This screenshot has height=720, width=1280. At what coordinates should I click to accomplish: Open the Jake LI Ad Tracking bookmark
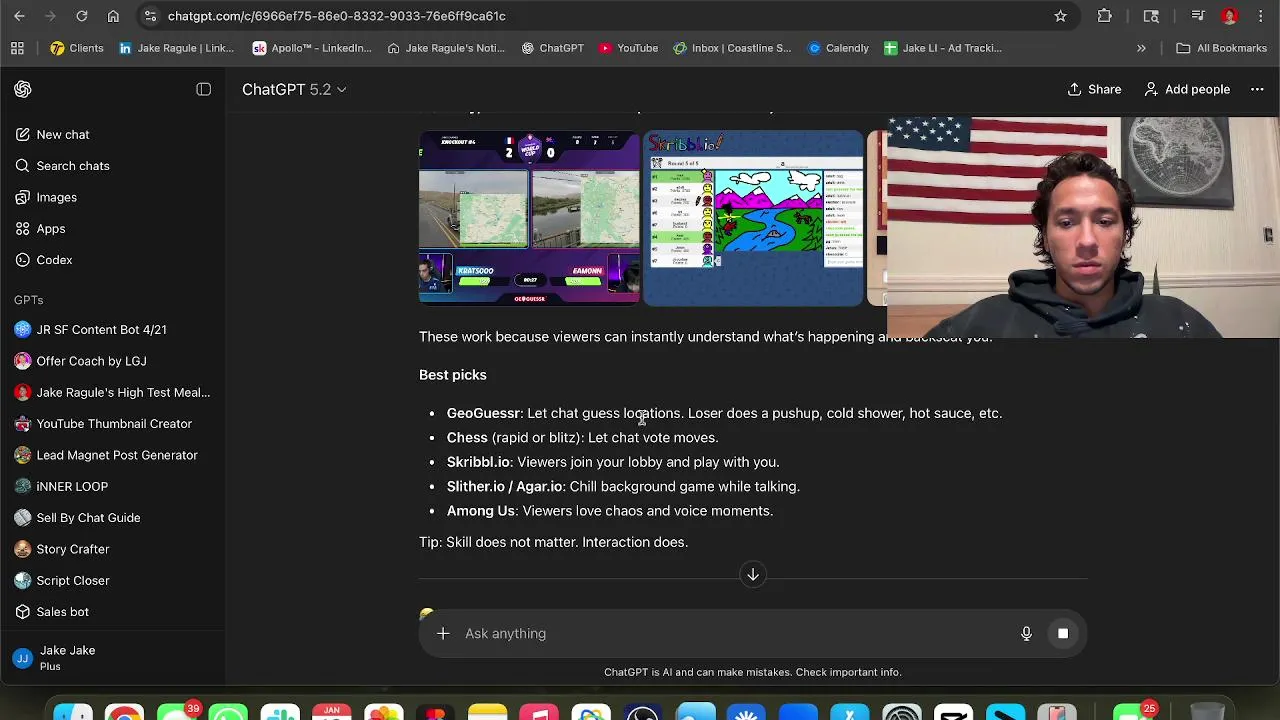point(943,48)
